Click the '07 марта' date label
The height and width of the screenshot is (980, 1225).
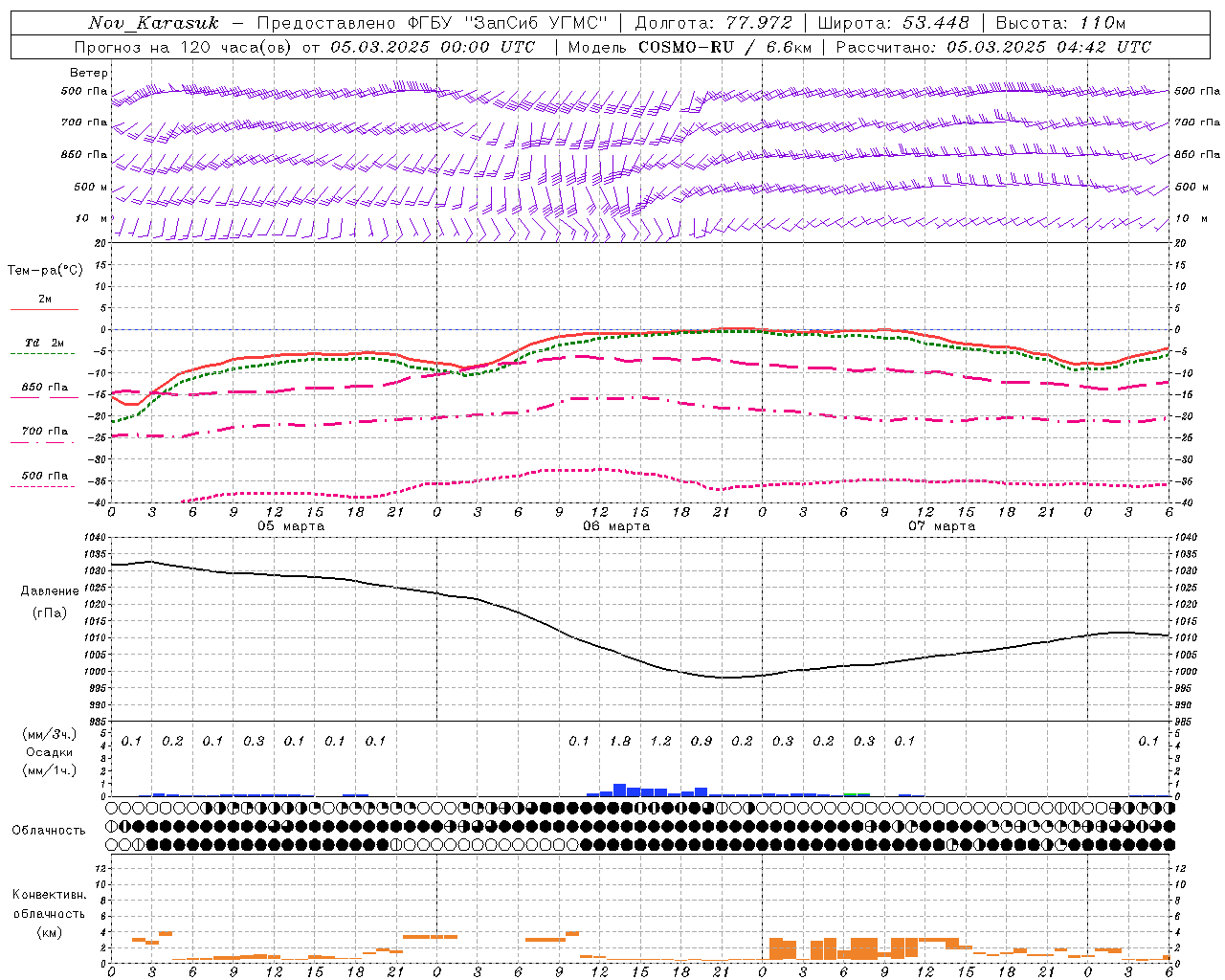[942, 526]
